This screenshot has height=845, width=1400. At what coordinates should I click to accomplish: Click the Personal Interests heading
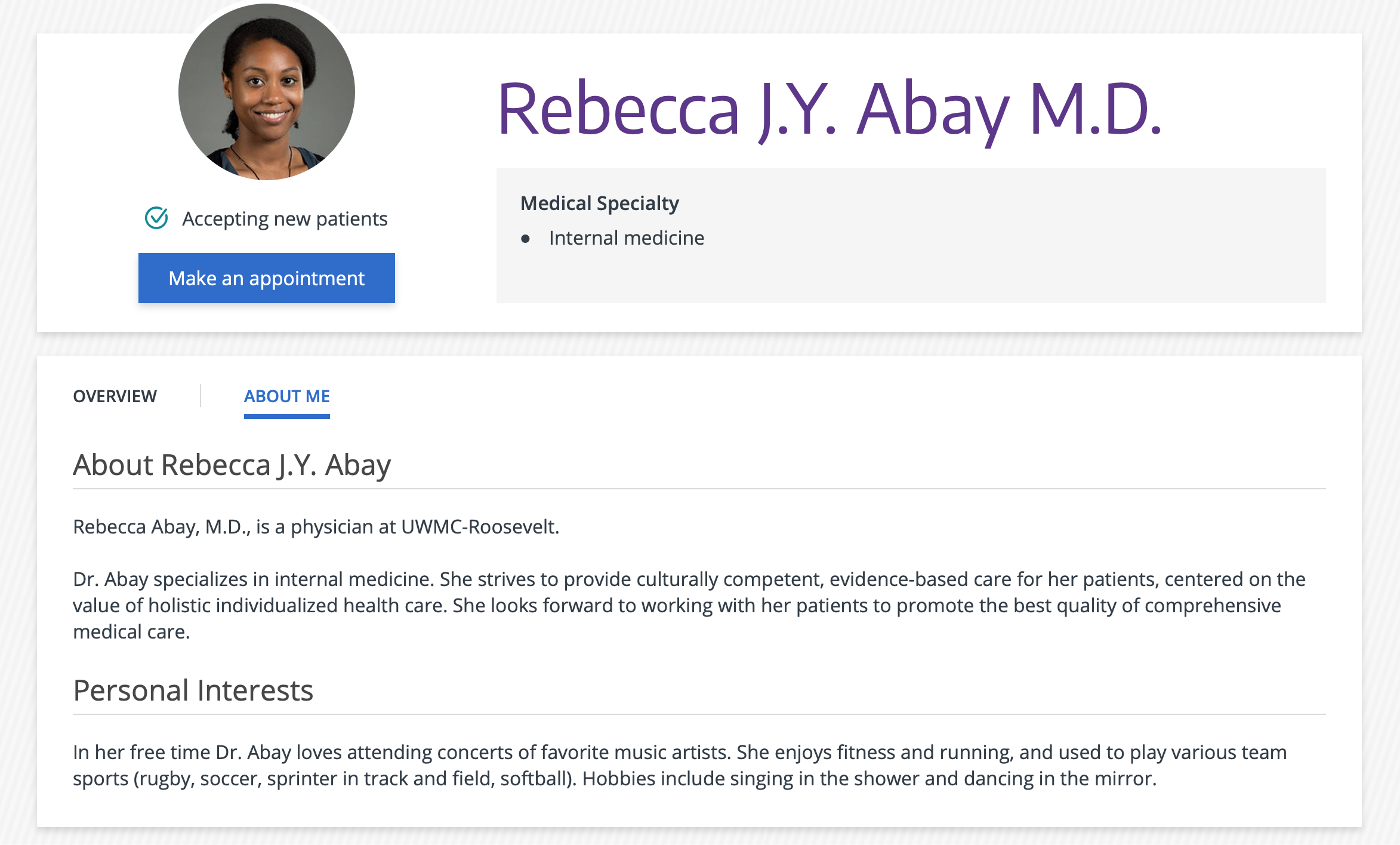point(193,690)
